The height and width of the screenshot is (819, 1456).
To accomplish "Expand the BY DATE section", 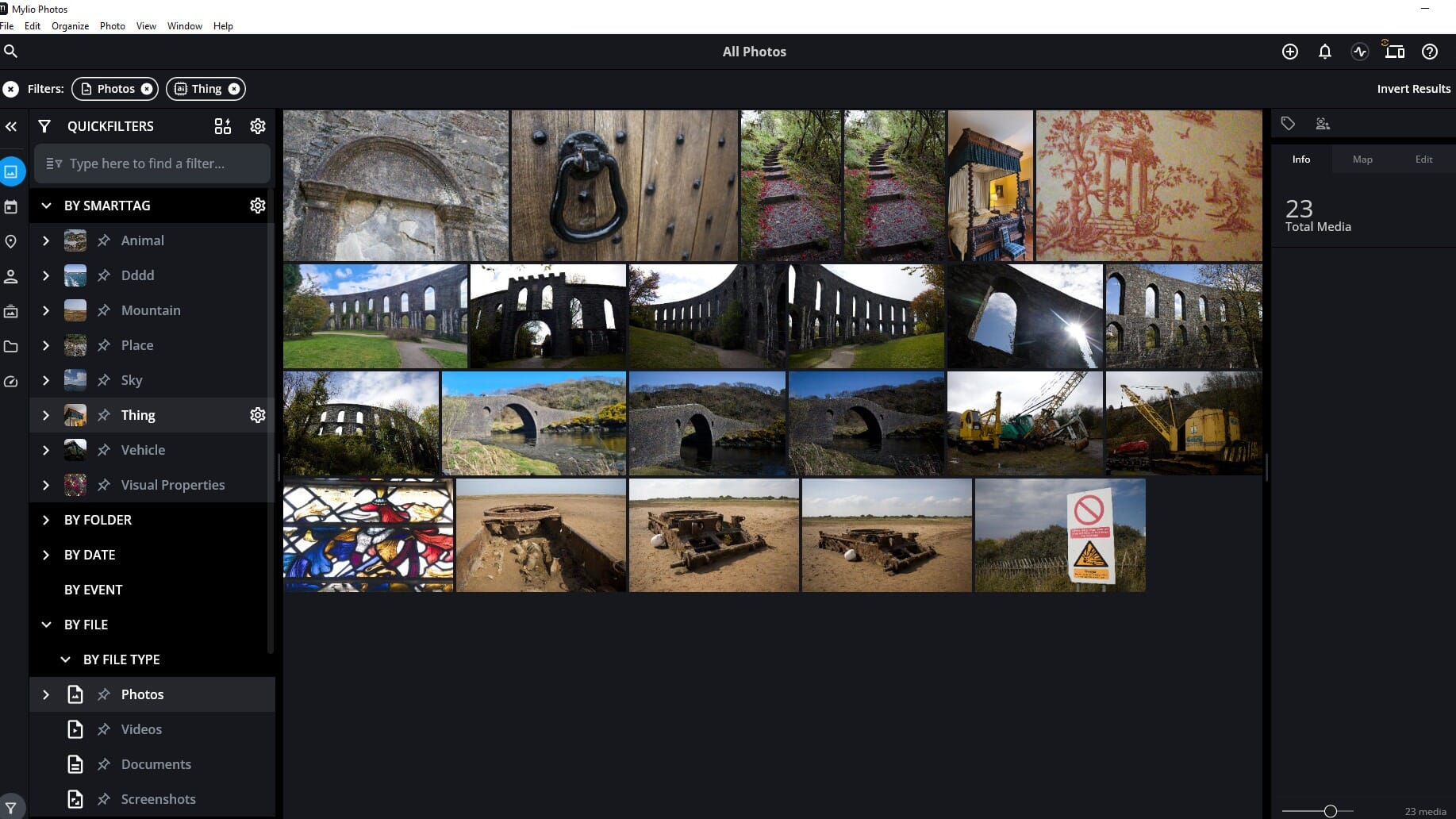I will pos(46,555).
